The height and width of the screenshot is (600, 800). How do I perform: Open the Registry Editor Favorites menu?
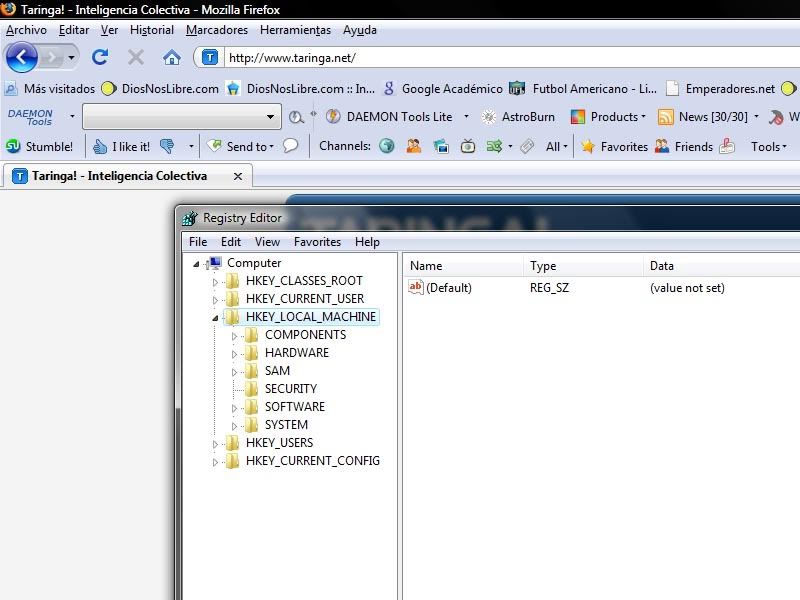click(x=317, y=242)
